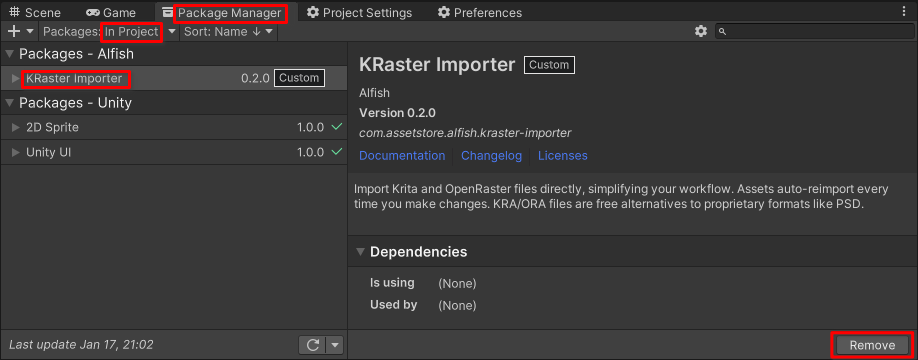This screenshot has height=360, width=918.
Task: Expand the KRaster Importer row arrow
Action: (x=16, y=78)
